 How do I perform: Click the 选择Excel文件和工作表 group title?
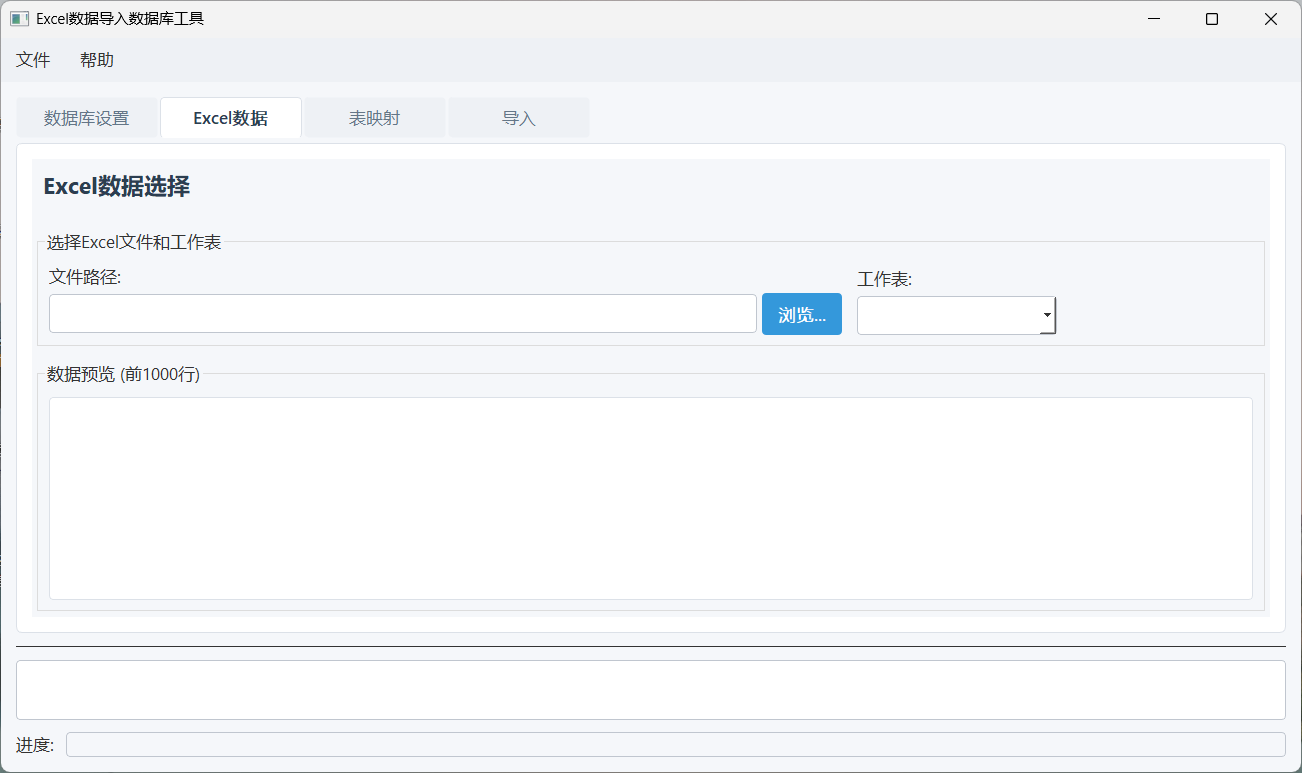click(x=134, y=242)
